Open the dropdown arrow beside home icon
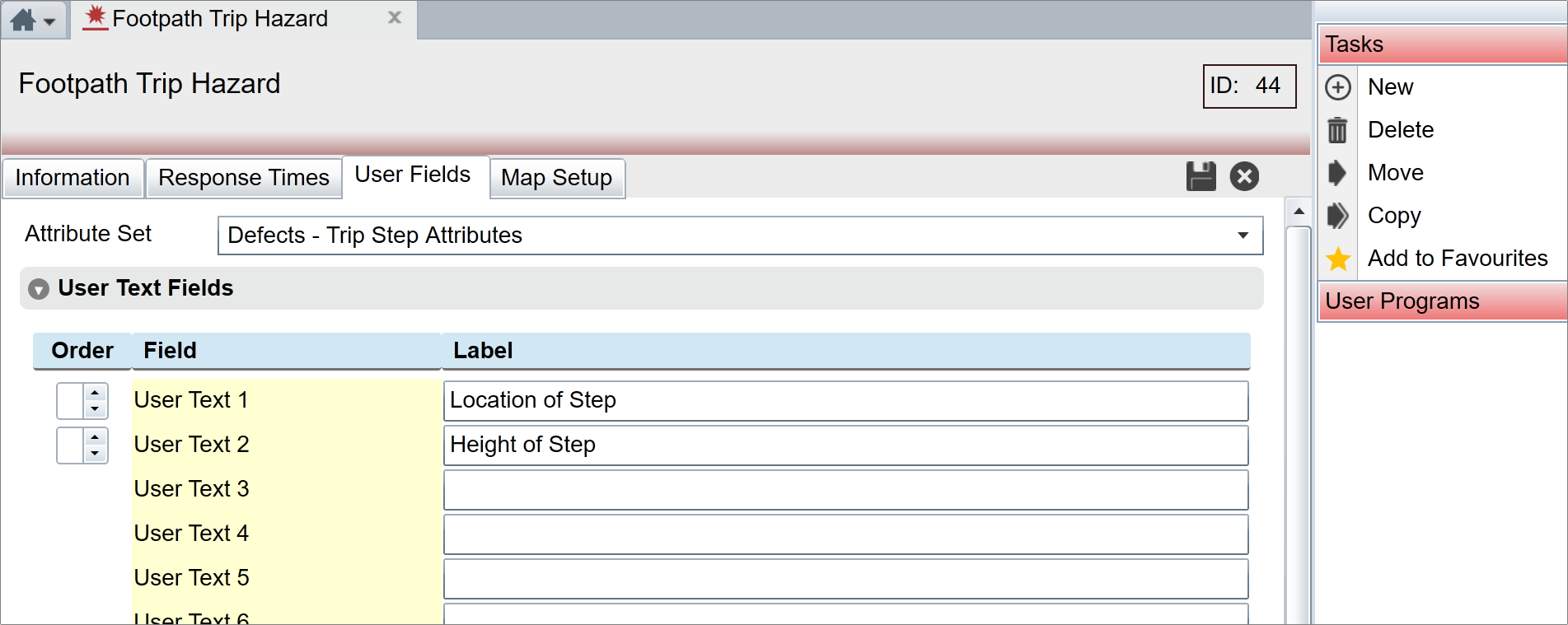 50,21
